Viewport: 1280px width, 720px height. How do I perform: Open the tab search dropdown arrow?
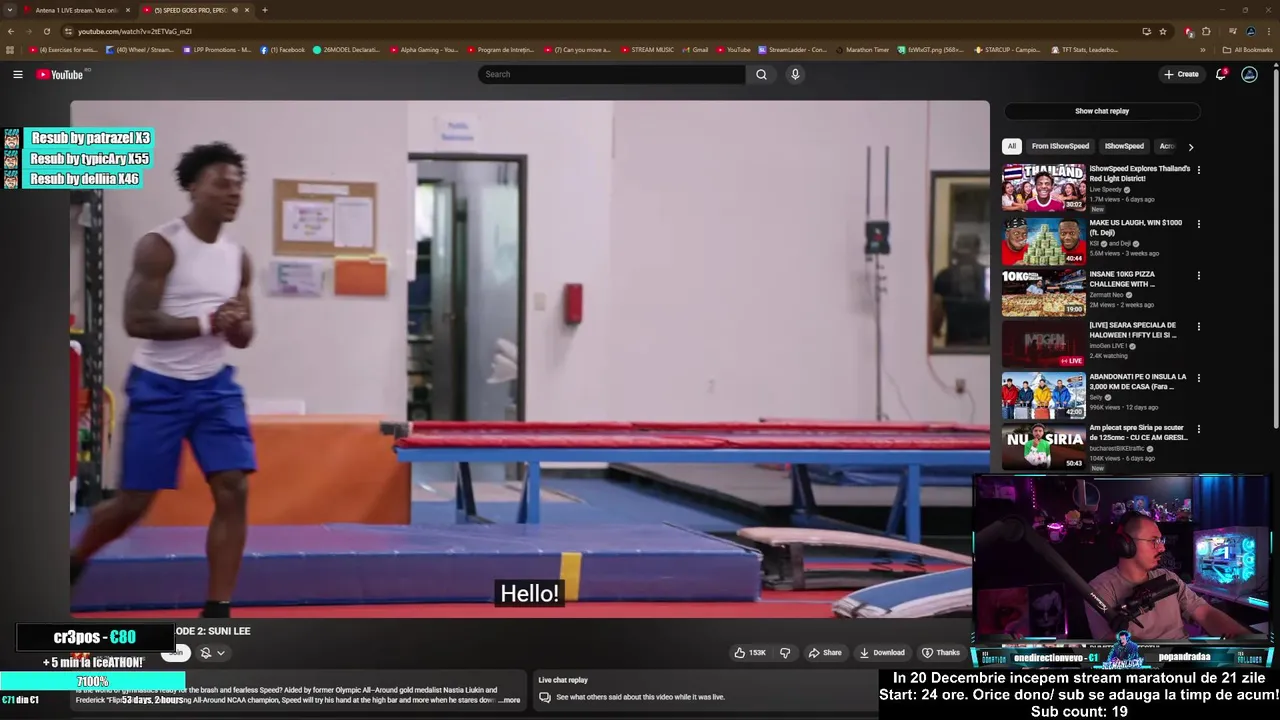tap(9, 10)
